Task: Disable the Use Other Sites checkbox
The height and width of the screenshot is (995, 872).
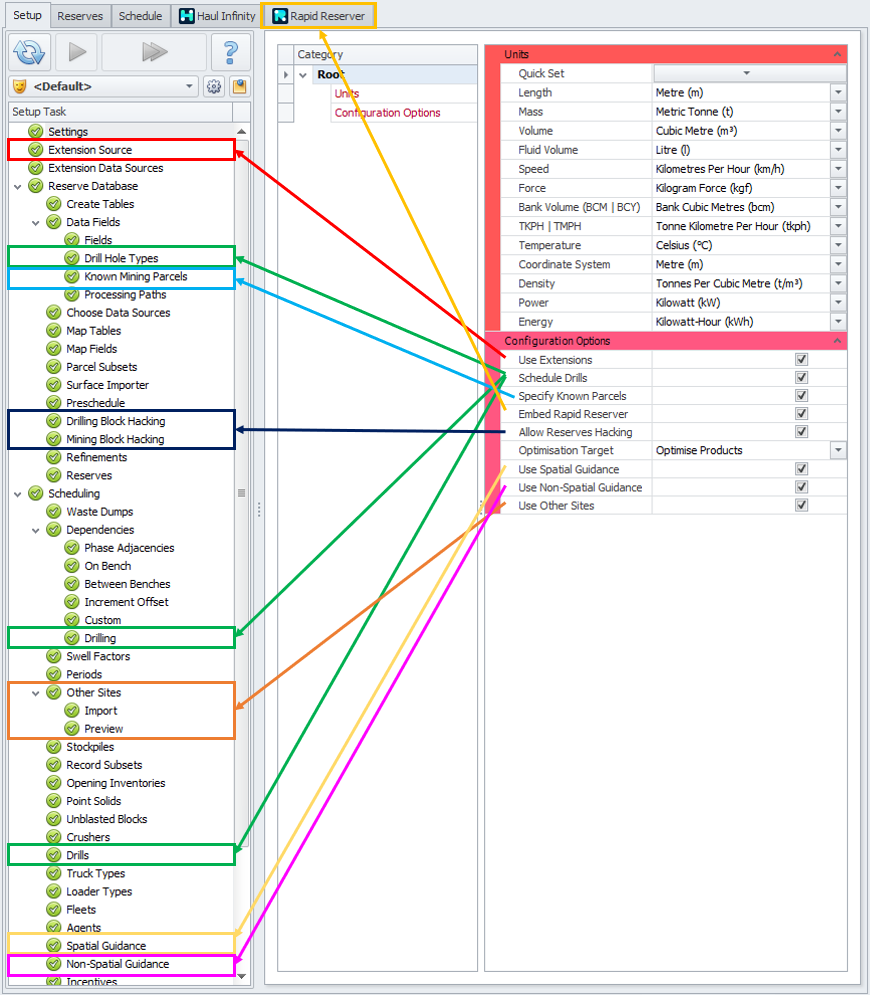Action: point(802,505)
